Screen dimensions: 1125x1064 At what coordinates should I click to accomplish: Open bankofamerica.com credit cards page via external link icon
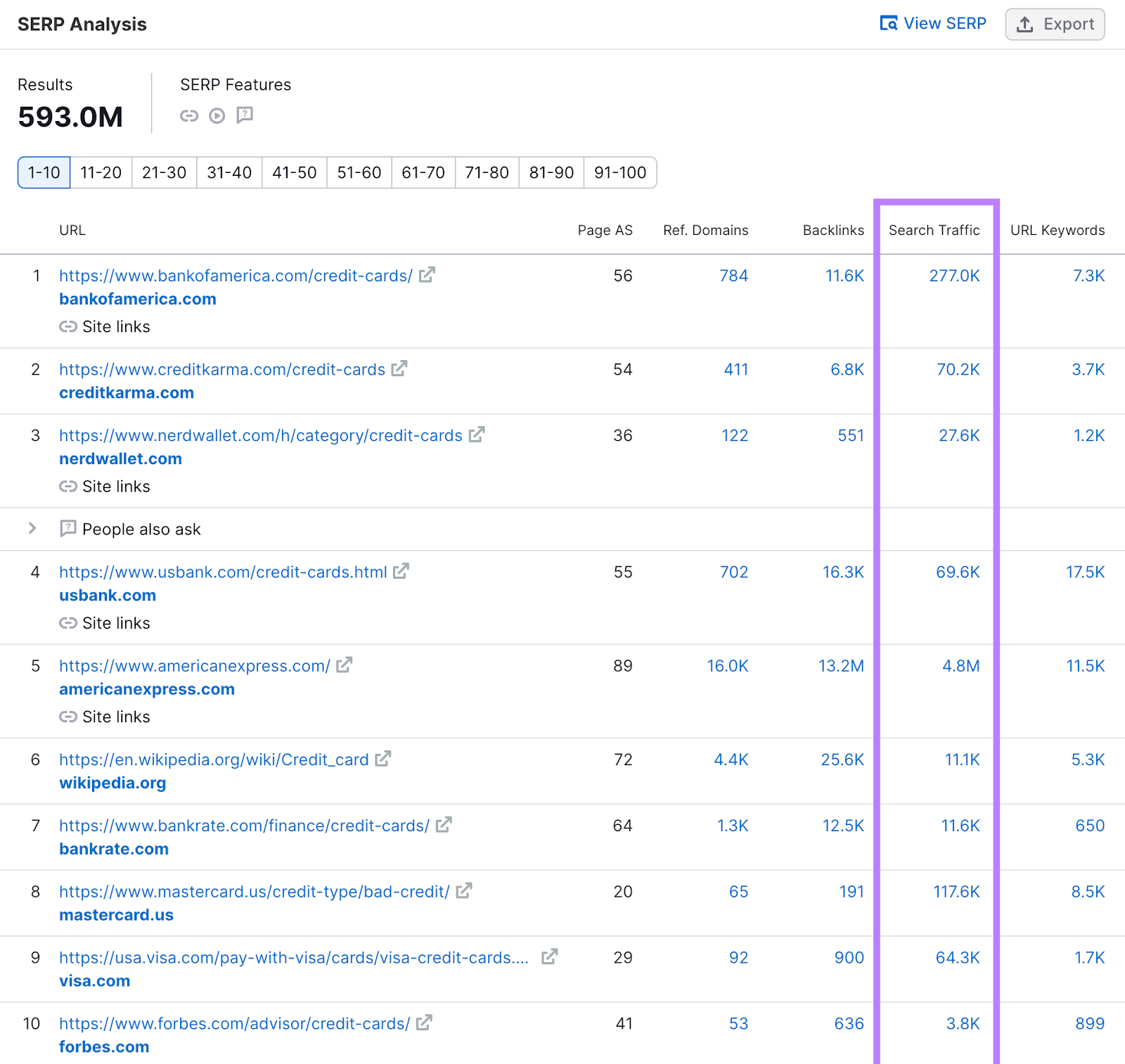click(x=426, y=276)
